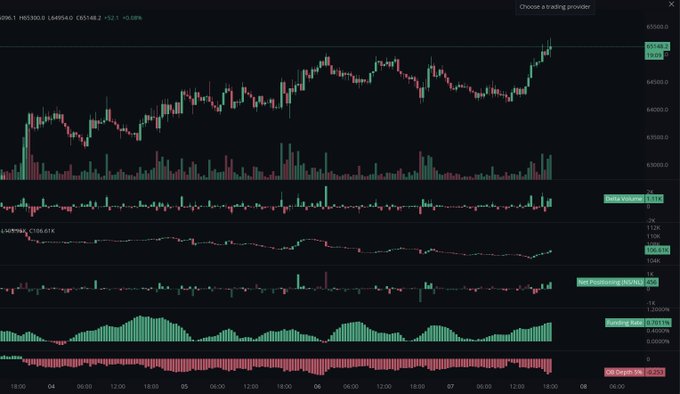Image resolution: width=680 pixels, height=394 pixels.
Task: Click the Delta Volume value 1.11K
Action: point(654,199)
